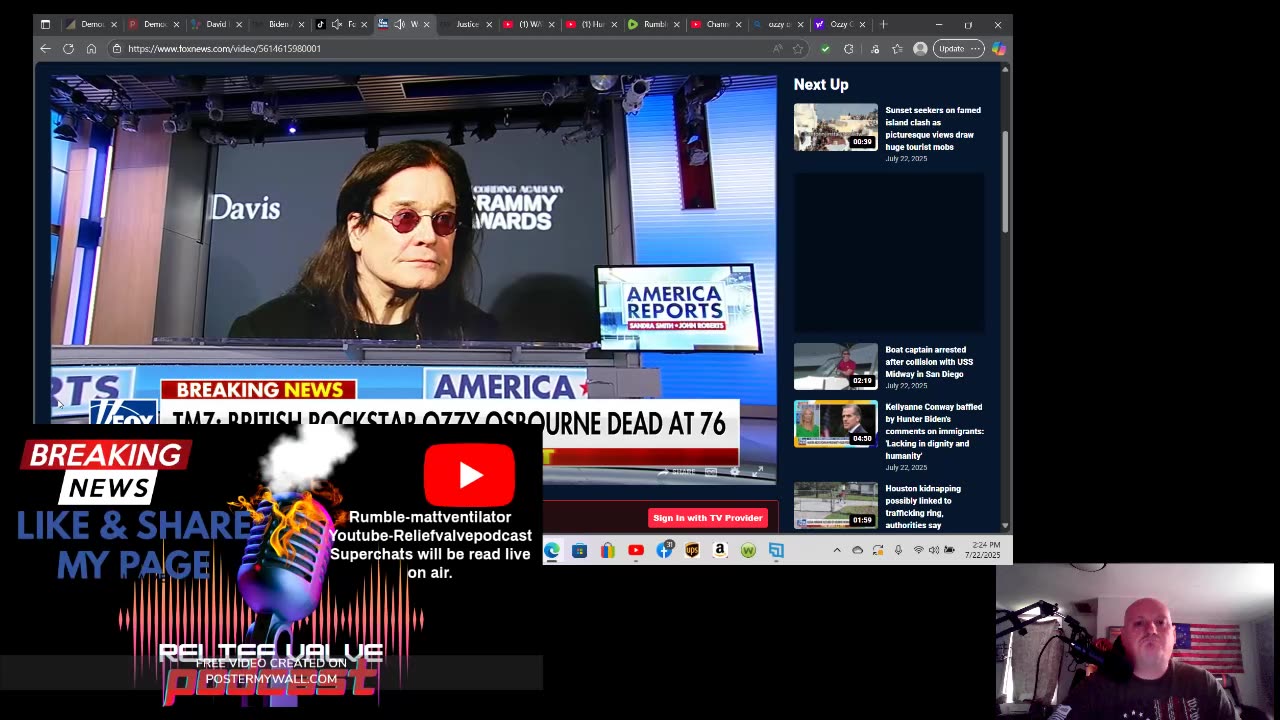Reload the Fox News page
The height and width of the screenshot is (720, 1280).
pos(68,49)
